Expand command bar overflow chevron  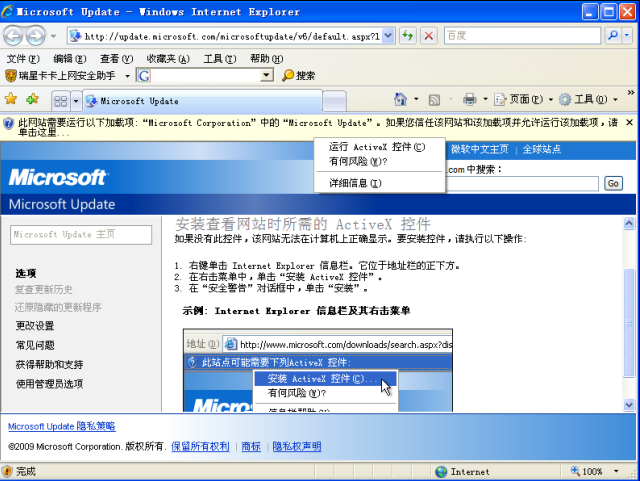tap(631, 93)
